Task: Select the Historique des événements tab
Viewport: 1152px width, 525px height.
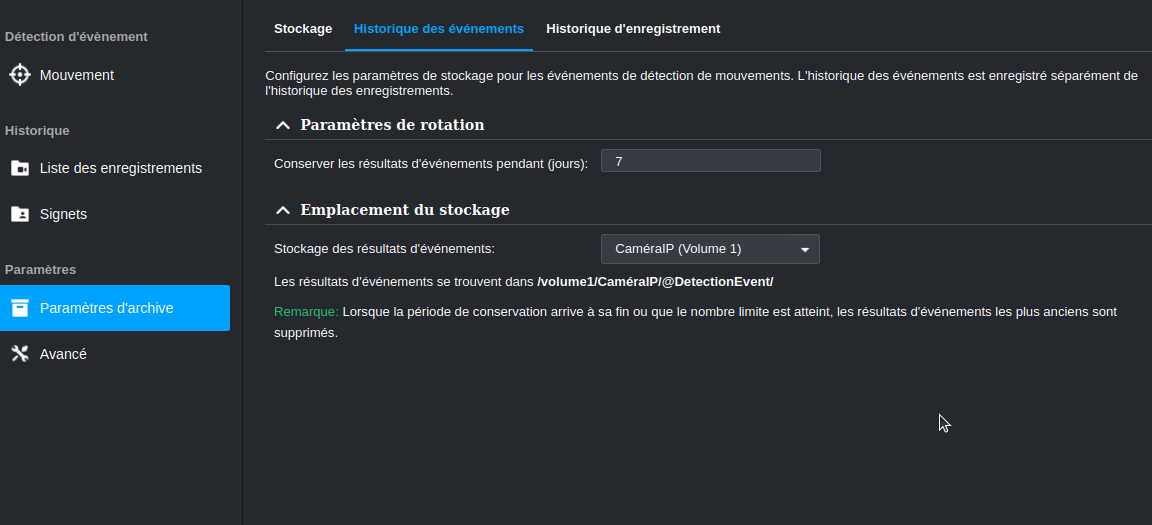Action: coord(439,29)
